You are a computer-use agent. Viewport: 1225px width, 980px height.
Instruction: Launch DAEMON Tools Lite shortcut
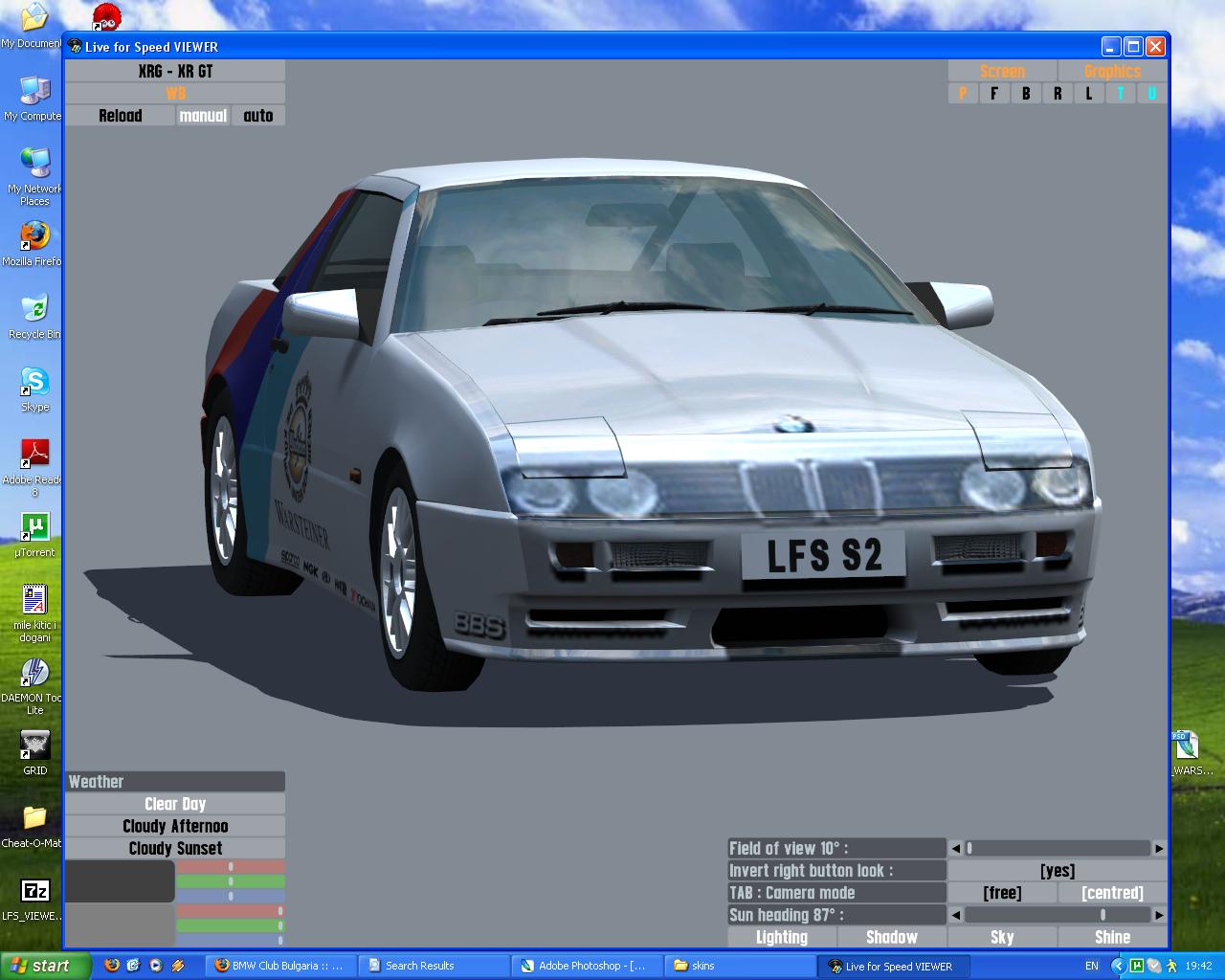point(33,686)
